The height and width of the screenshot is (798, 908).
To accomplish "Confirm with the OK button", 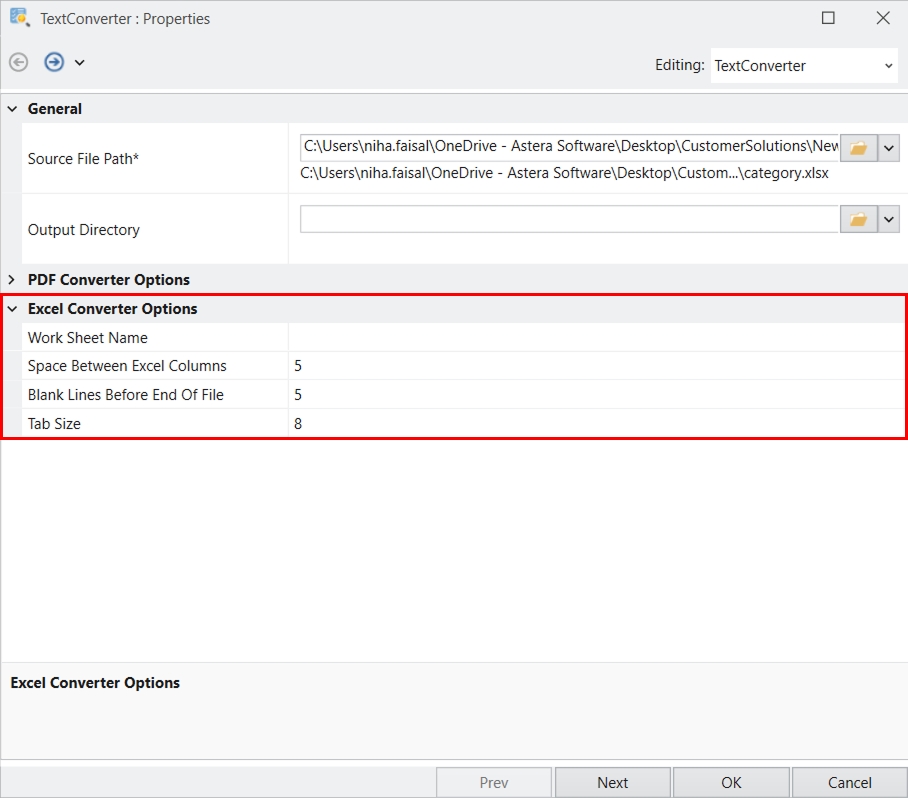I will (x=731, y=783).
